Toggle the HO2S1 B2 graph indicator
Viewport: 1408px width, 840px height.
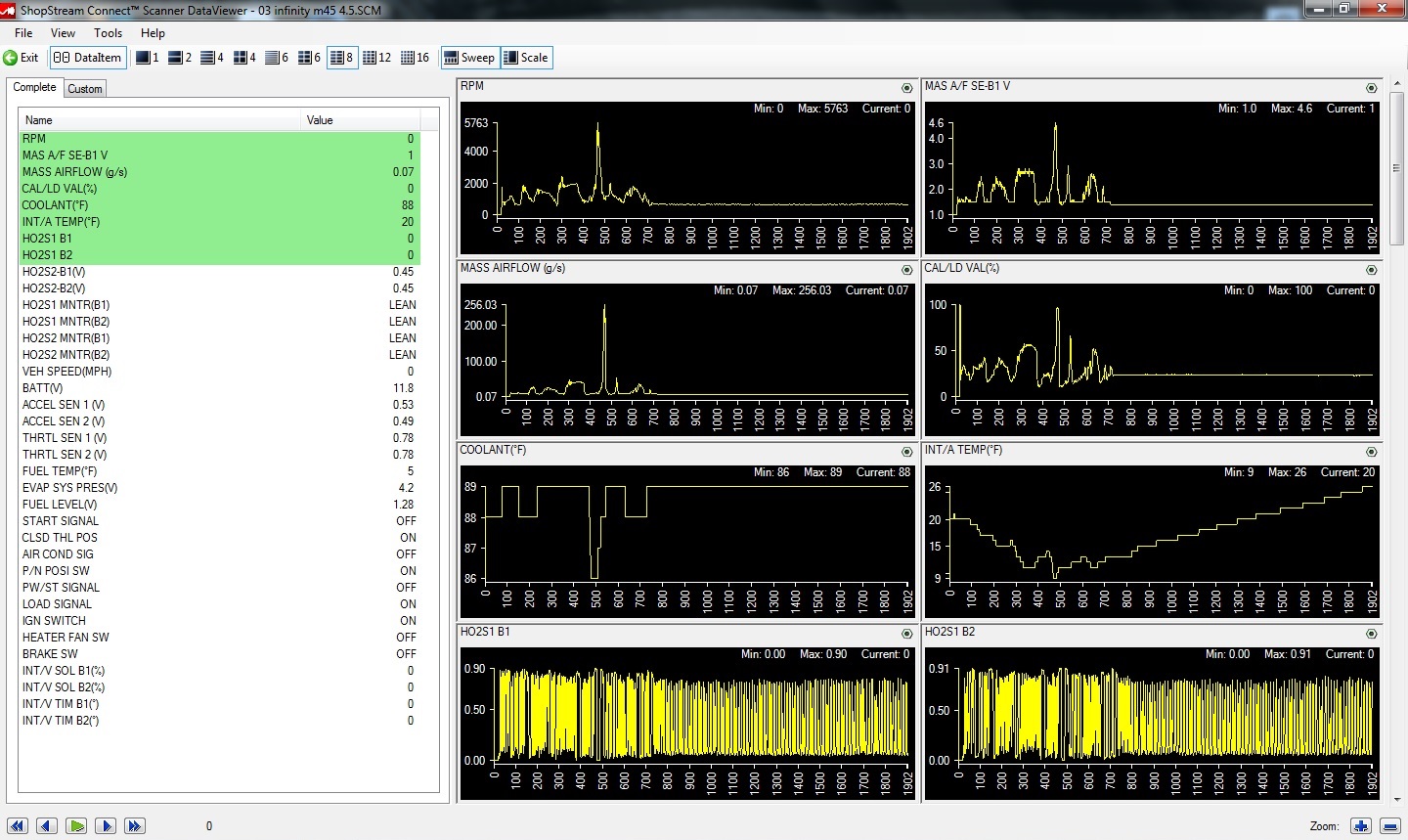tap(1371, 634)
